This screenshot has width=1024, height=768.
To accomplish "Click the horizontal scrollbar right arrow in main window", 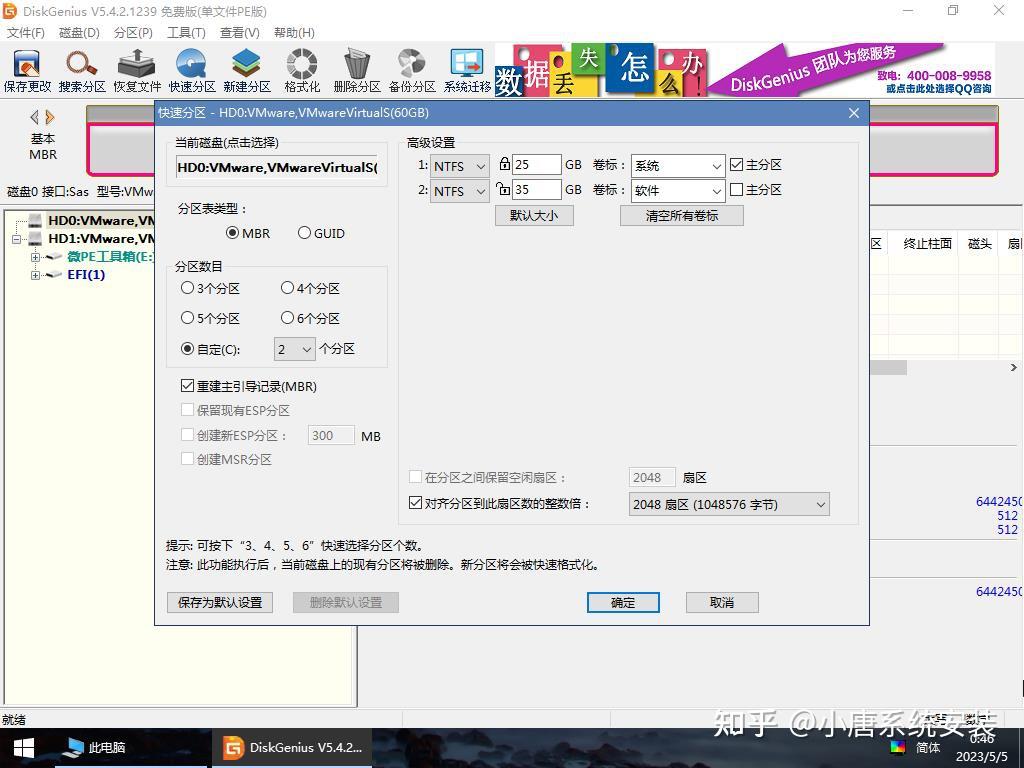I will (1014, 368).
